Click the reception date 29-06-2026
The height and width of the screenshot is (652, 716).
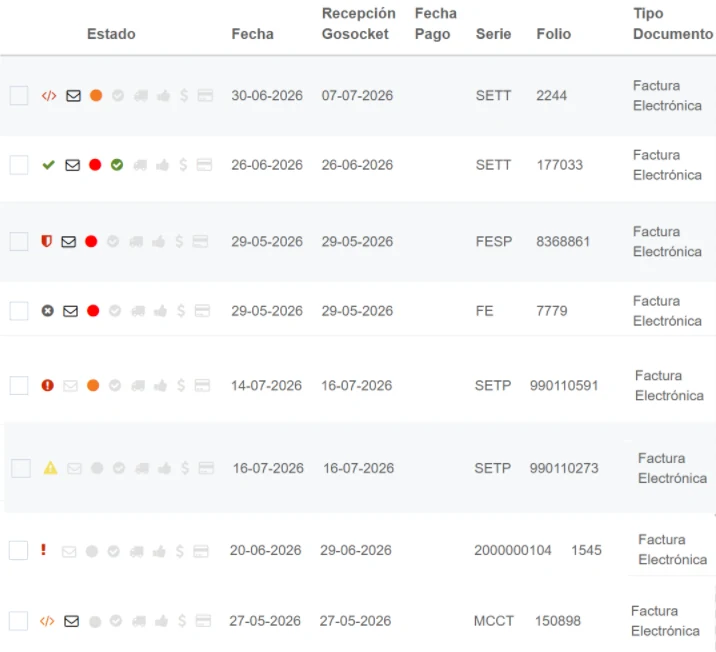coord(356,550)
